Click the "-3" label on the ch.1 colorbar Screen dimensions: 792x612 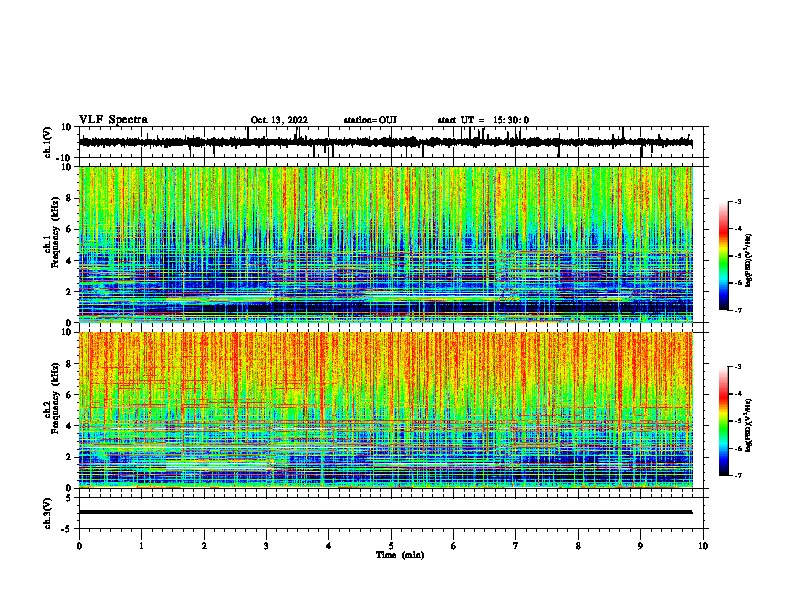738,201
